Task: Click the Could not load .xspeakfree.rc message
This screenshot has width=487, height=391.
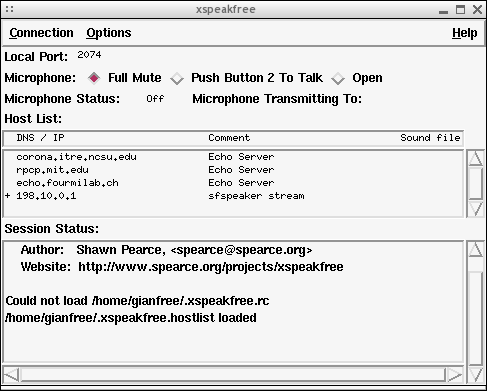Action: pyautogui.click(x=137, y=301)
